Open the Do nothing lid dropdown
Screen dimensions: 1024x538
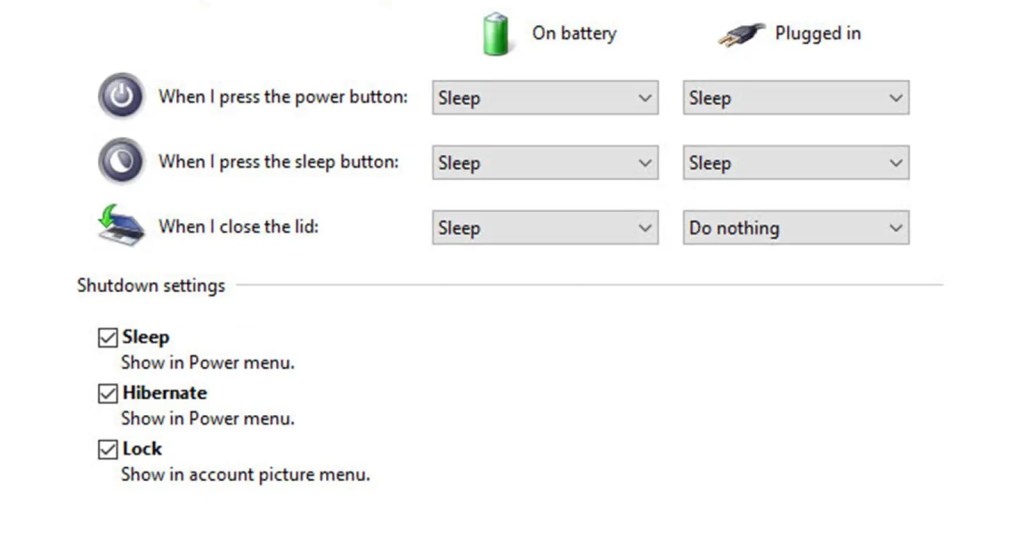point(796,227)
